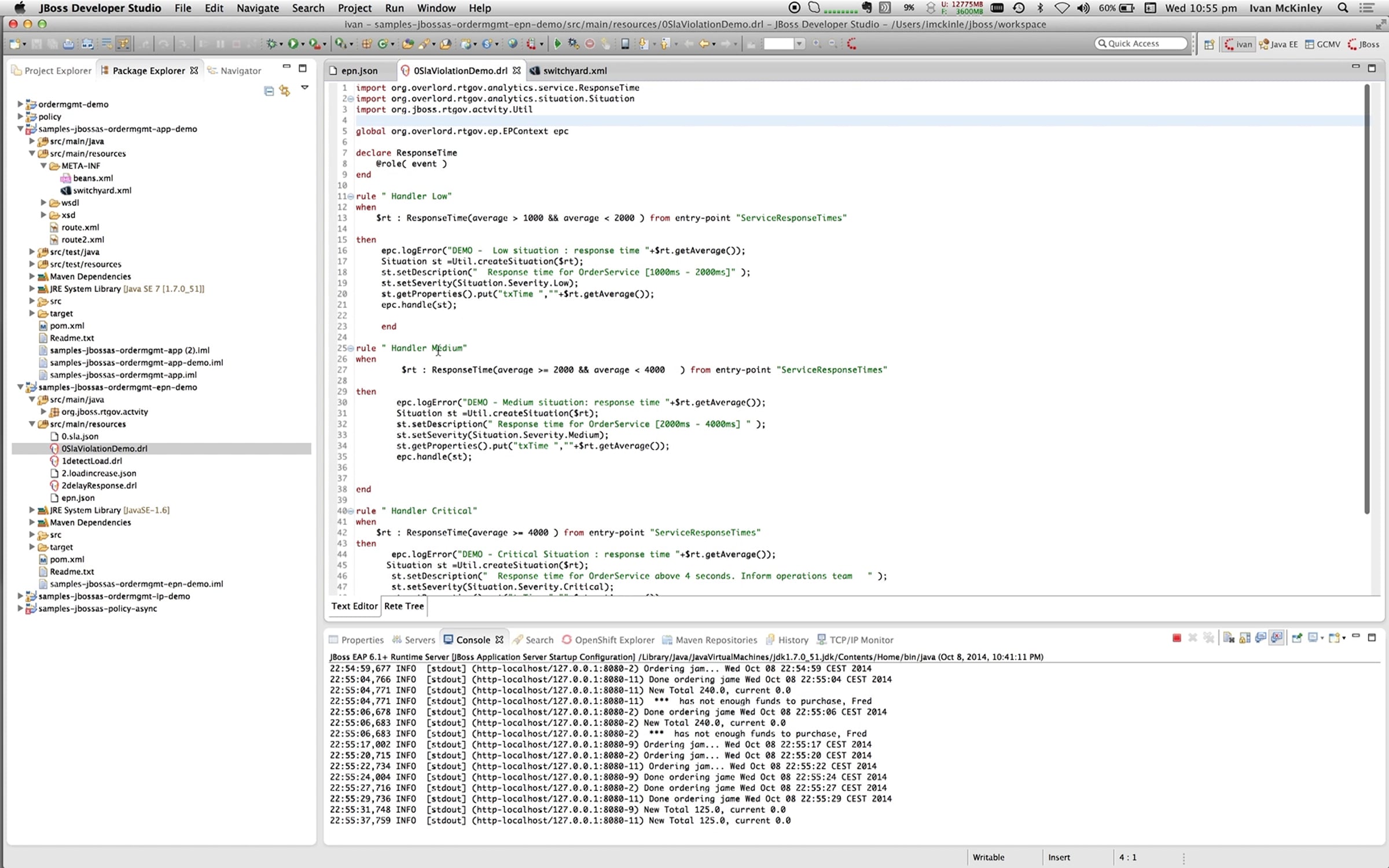Screen dimensions: 1389x868
Task: Select 1detectLoad.drl in the tree
Action: pos(91,461)
